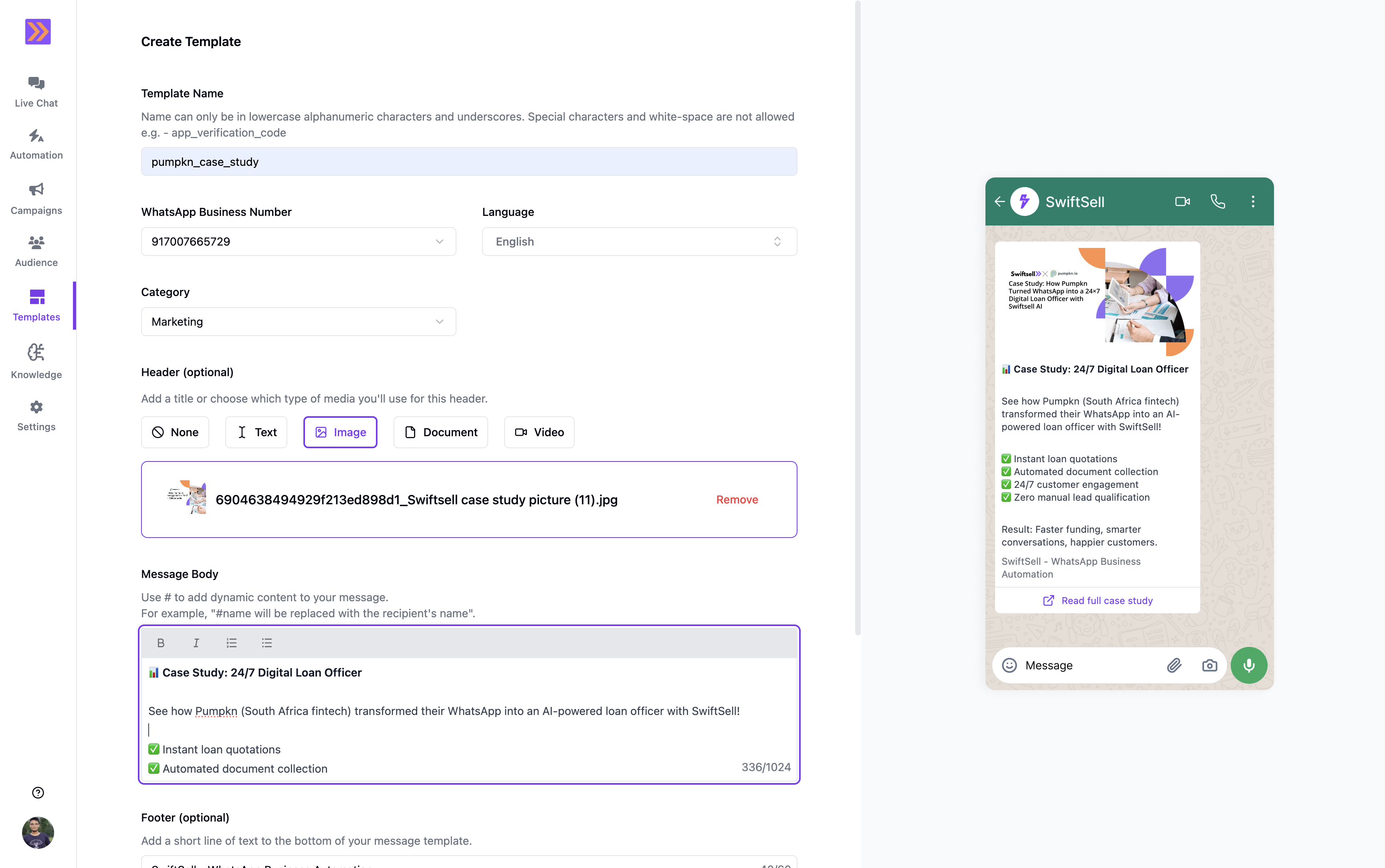Toggle bold formatting in the message editor
The height and width of the screenshot is (868, 1385).
click(161, 642)
